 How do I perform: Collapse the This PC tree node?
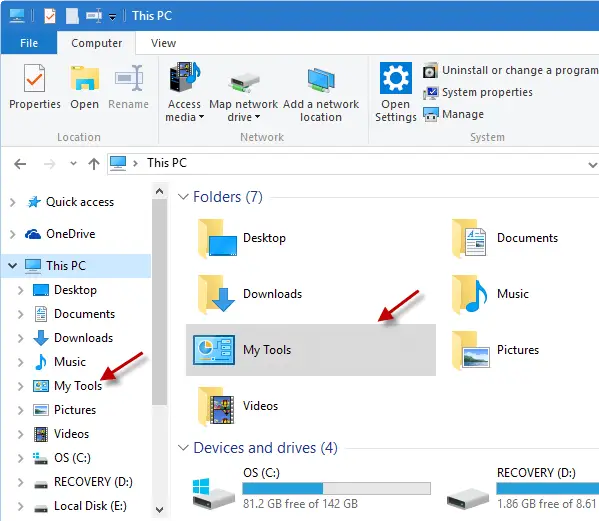pos(13,265)
